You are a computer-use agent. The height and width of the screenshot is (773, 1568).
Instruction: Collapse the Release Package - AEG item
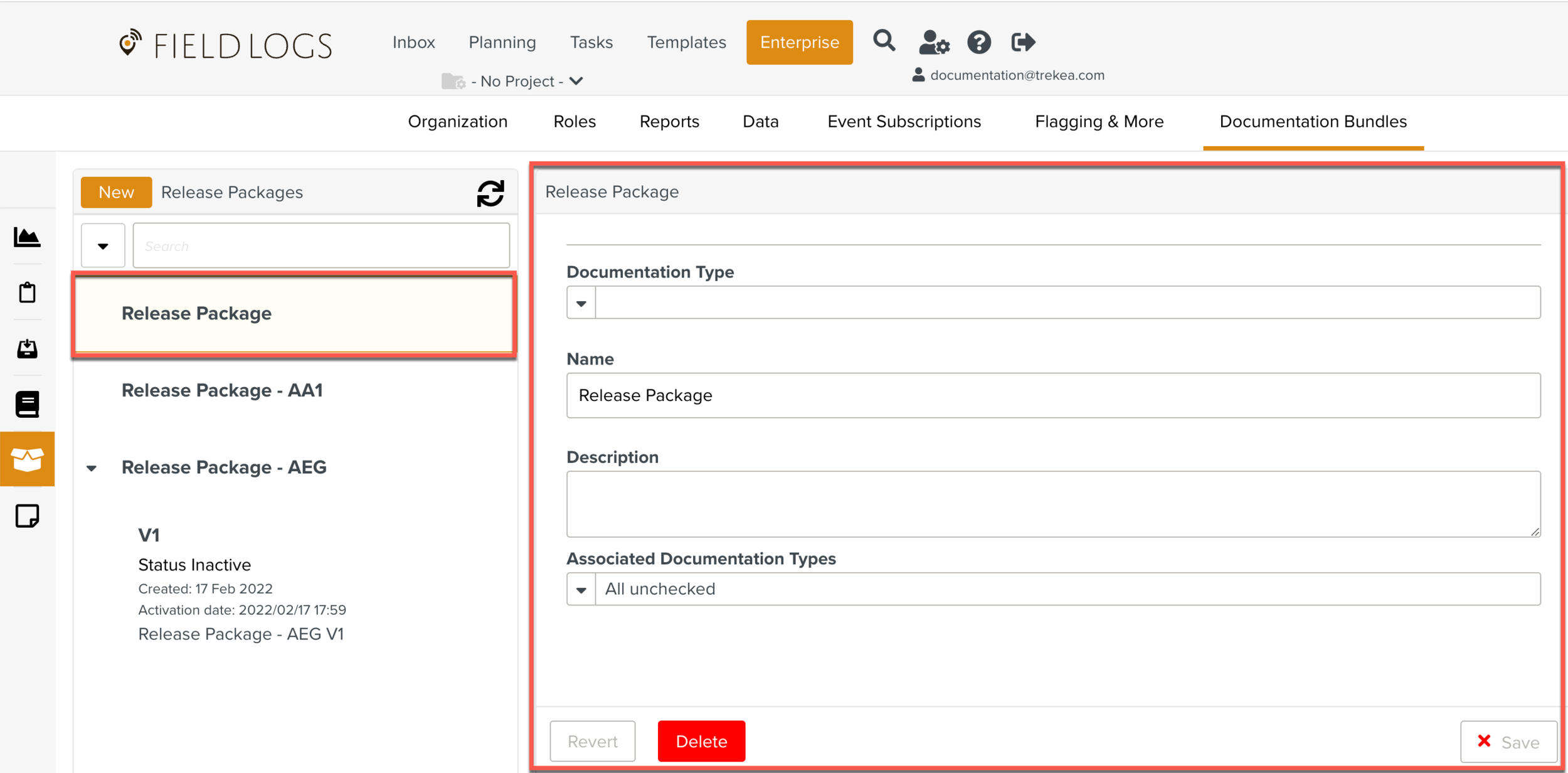(x=92, y=468)
